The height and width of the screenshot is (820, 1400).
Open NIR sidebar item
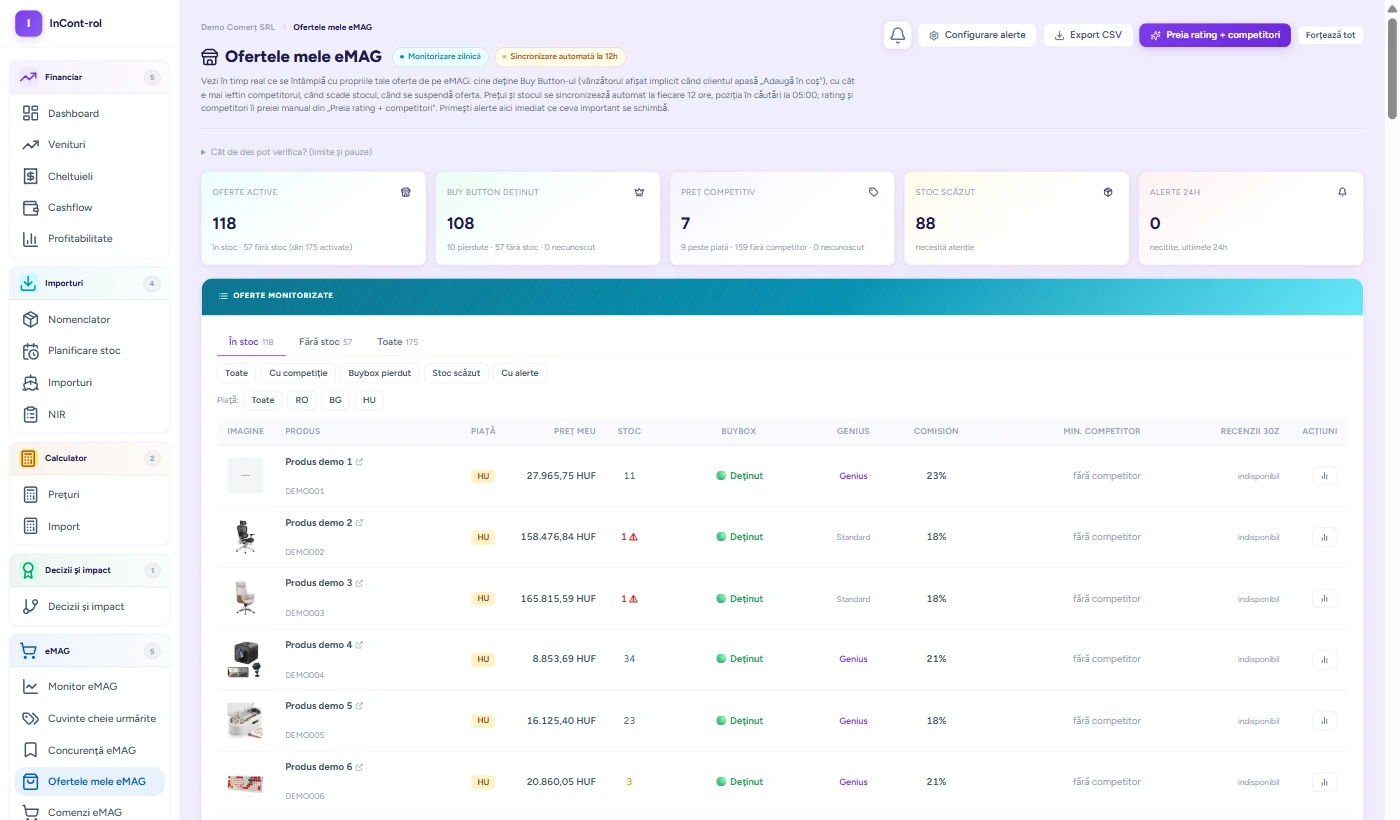(89, 414)
